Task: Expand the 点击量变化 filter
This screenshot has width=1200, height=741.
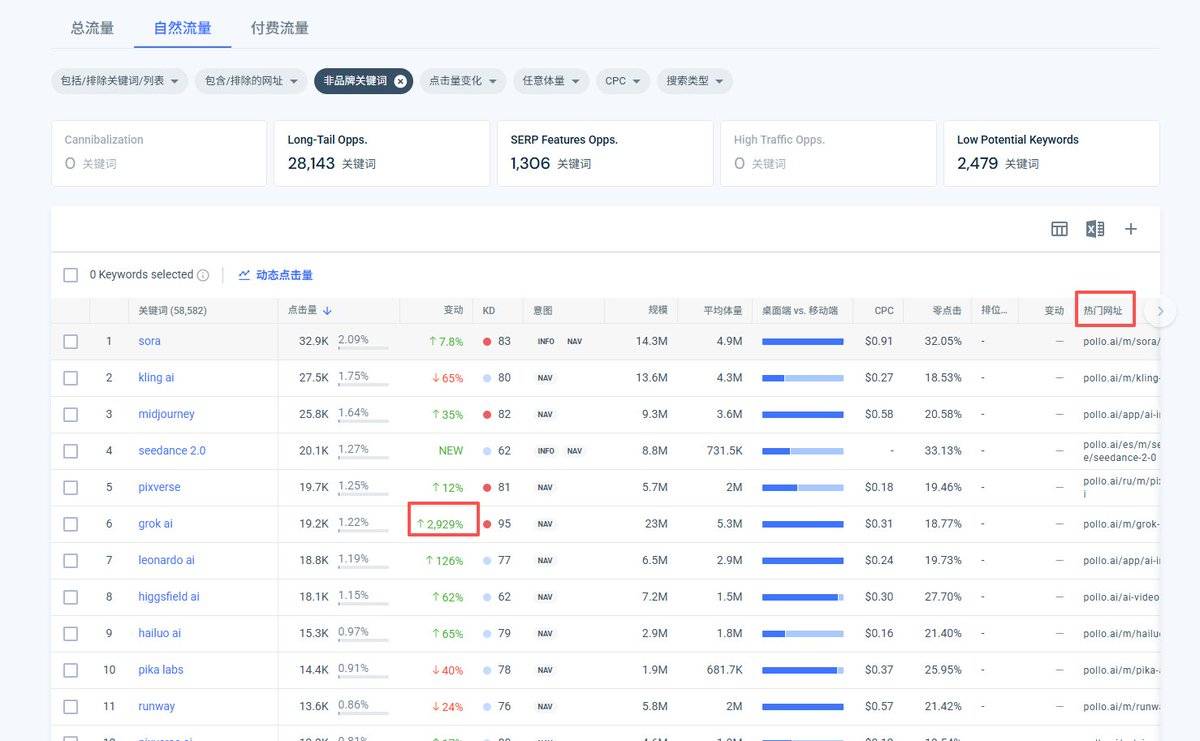Action: pos(463,81)
